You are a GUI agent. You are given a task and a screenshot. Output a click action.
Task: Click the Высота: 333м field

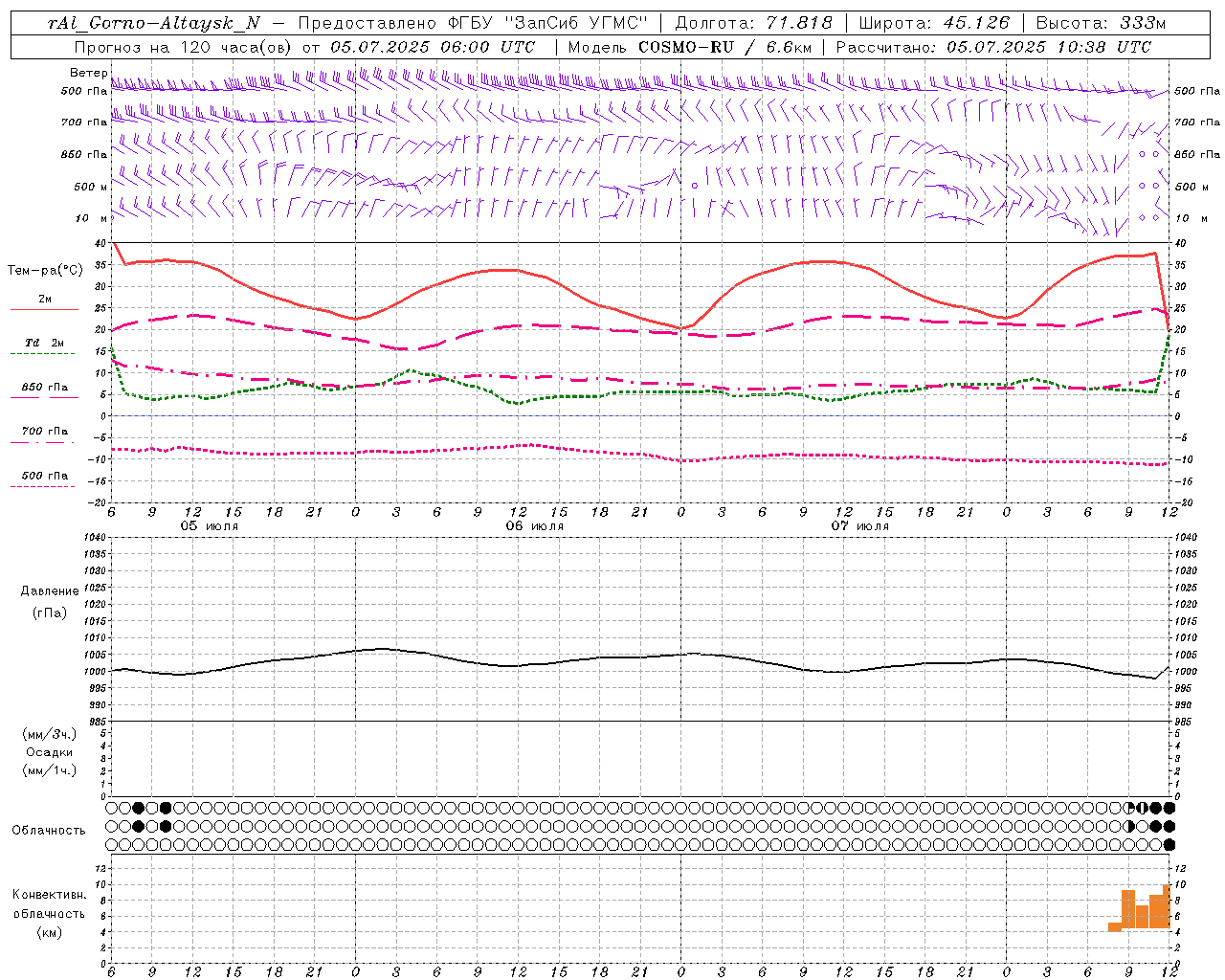(x=1102, y=24)
